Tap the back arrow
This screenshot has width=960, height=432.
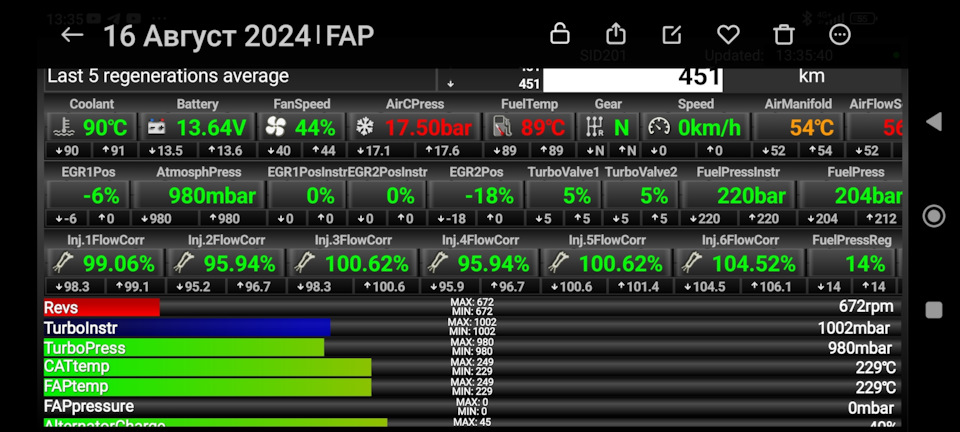click(x=72, y=35)
